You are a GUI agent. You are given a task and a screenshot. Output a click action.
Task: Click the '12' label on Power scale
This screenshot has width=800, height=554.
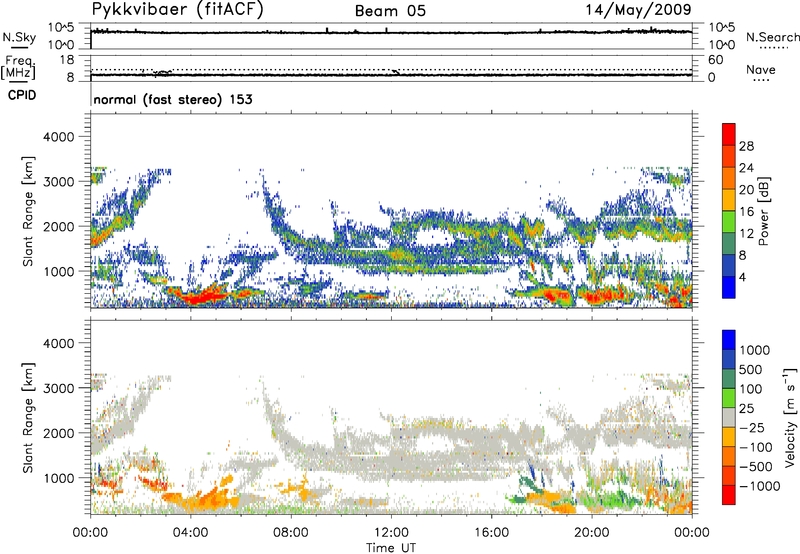(x=746, y=234)
